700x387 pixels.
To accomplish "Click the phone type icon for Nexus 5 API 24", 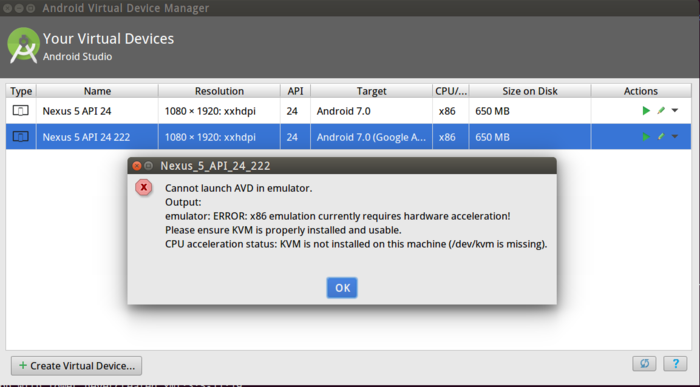I will click(21, 110).
